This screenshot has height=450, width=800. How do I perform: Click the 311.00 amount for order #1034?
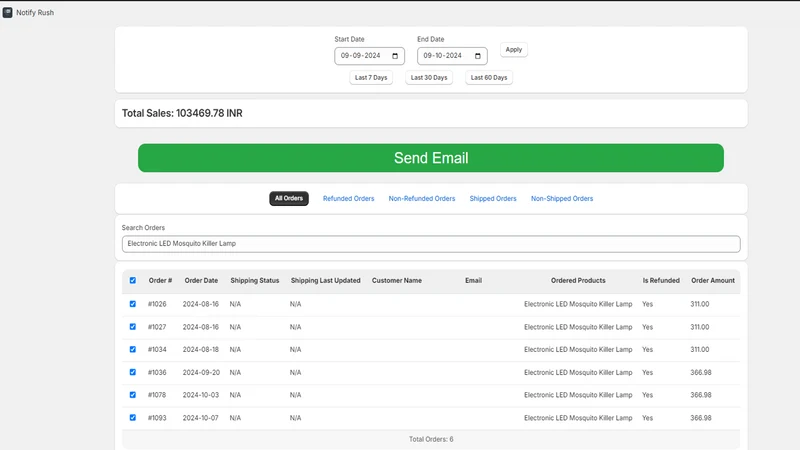coord(699,349)
